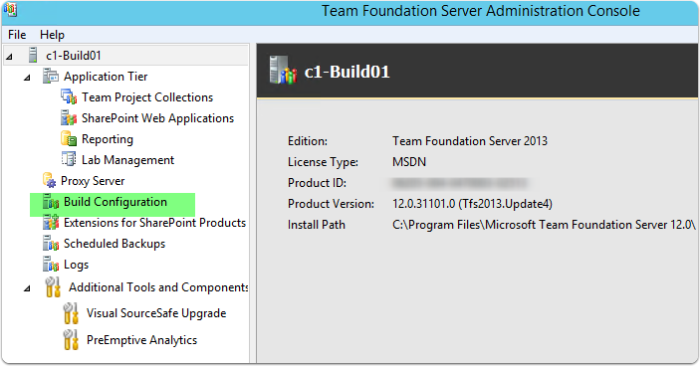
Task: Open the Scheduled Backups node
Action: [114, 243]
